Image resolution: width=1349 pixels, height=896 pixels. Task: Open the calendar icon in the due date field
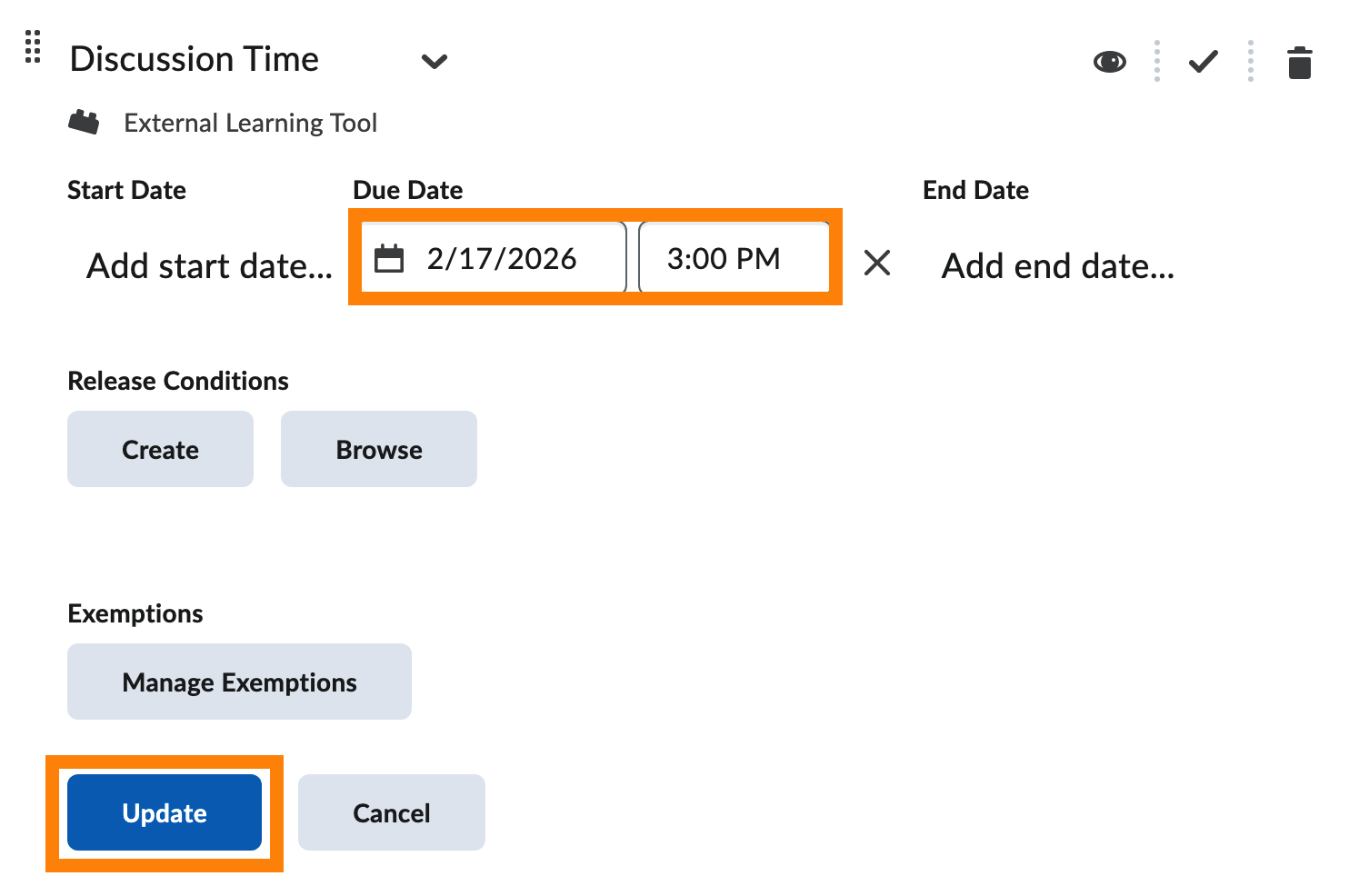391,258
